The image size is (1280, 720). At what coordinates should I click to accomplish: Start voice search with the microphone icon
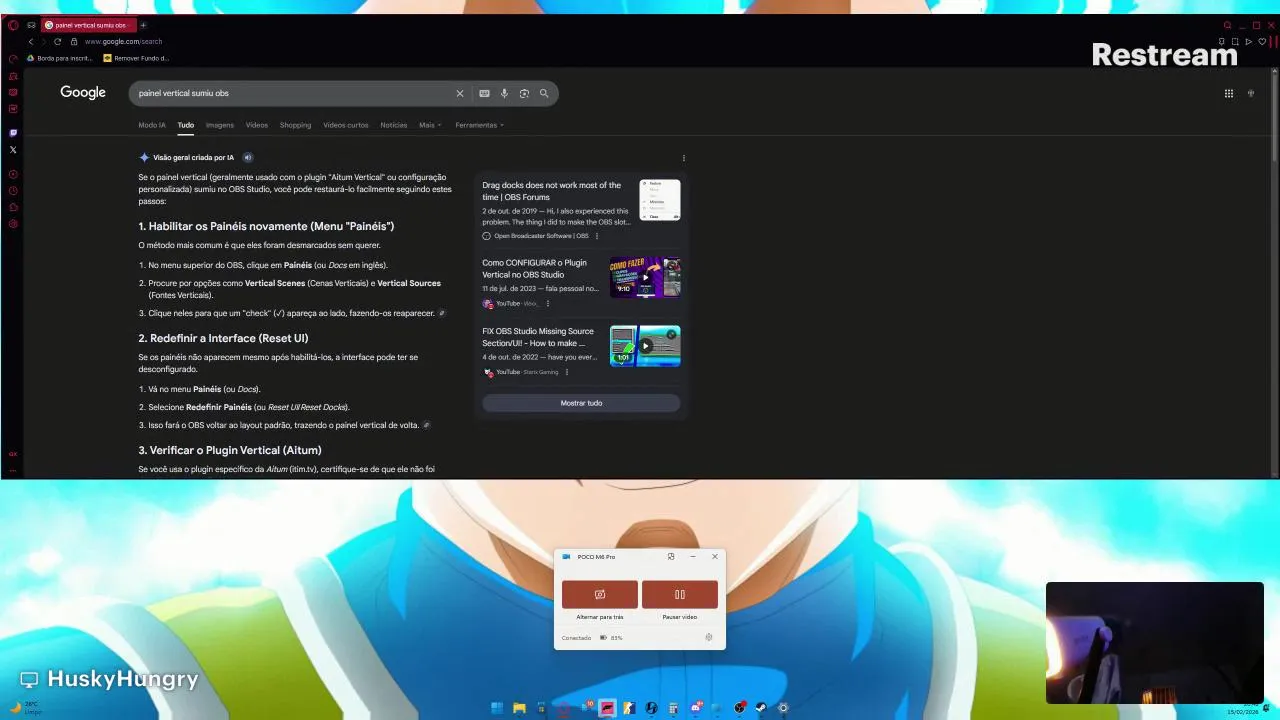click(x=504, y=93)
